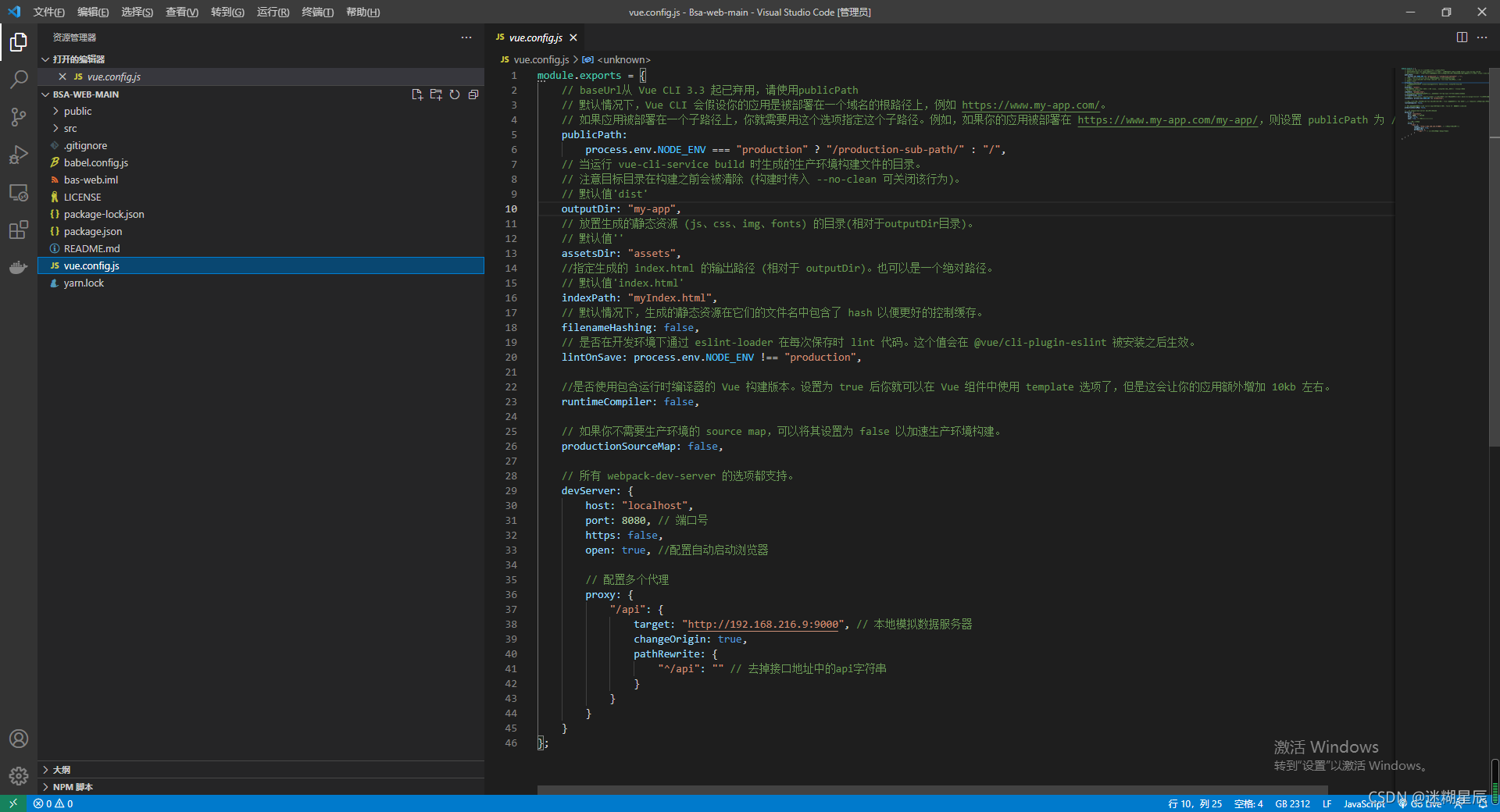
Task: Split the editor to the right
Action: [x=1462, y=37]
